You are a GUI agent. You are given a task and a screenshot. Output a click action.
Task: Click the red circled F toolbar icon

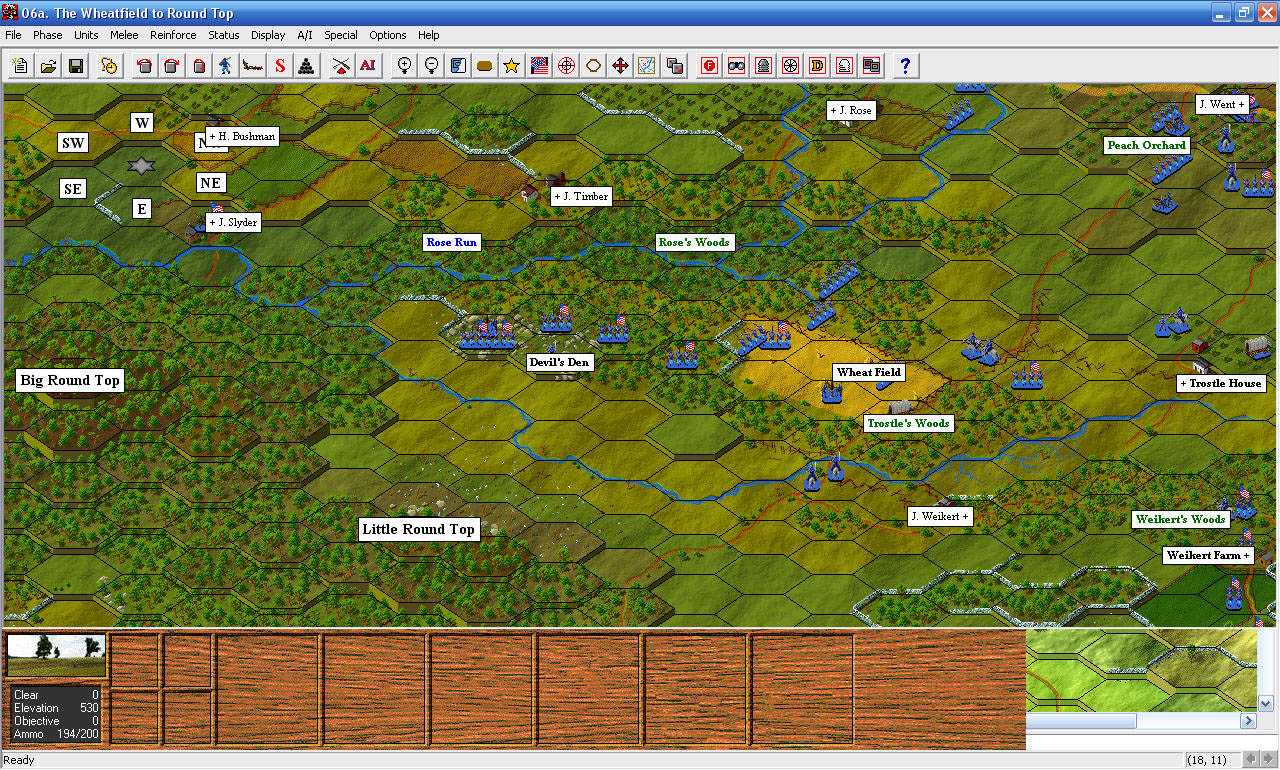coord(710,66)
